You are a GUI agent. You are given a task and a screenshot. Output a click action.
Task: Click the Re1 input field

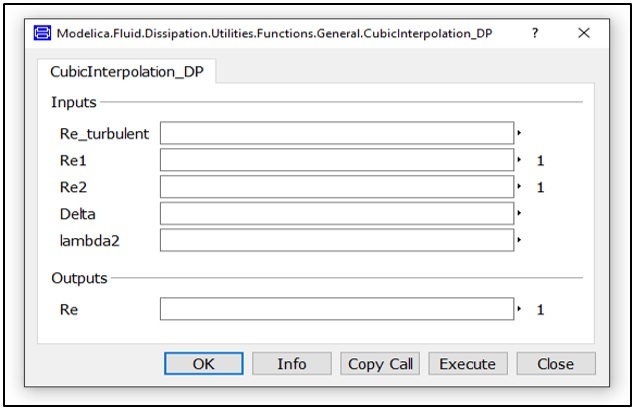(337, 160)
